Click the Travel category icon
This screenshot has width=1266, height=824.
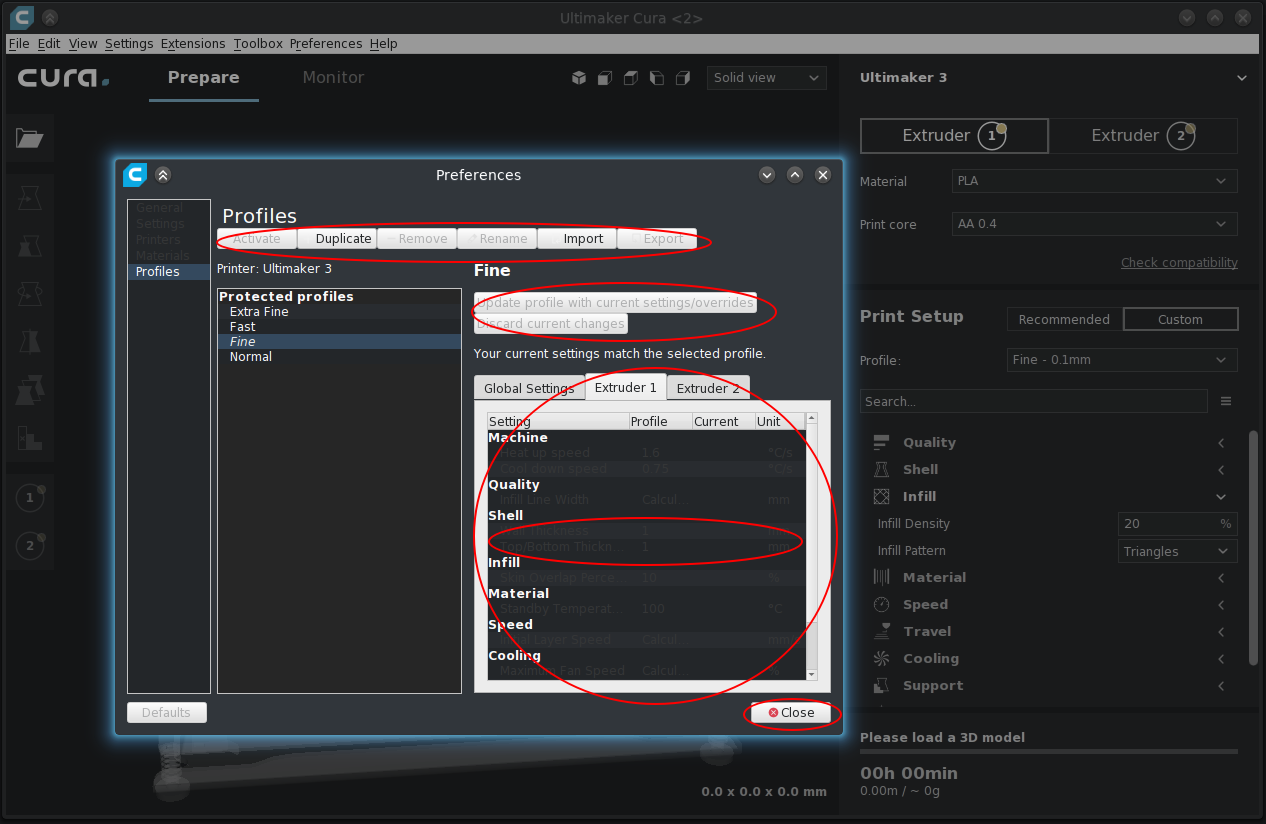(881, 631)
